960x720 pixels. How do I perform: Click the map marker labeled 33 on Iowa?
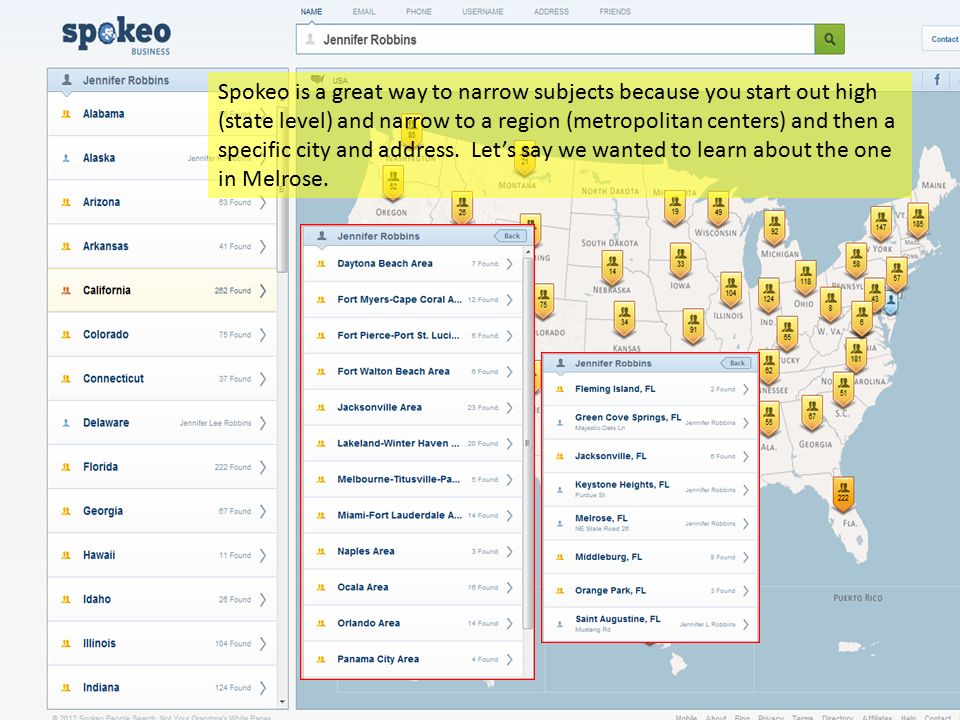680,259
